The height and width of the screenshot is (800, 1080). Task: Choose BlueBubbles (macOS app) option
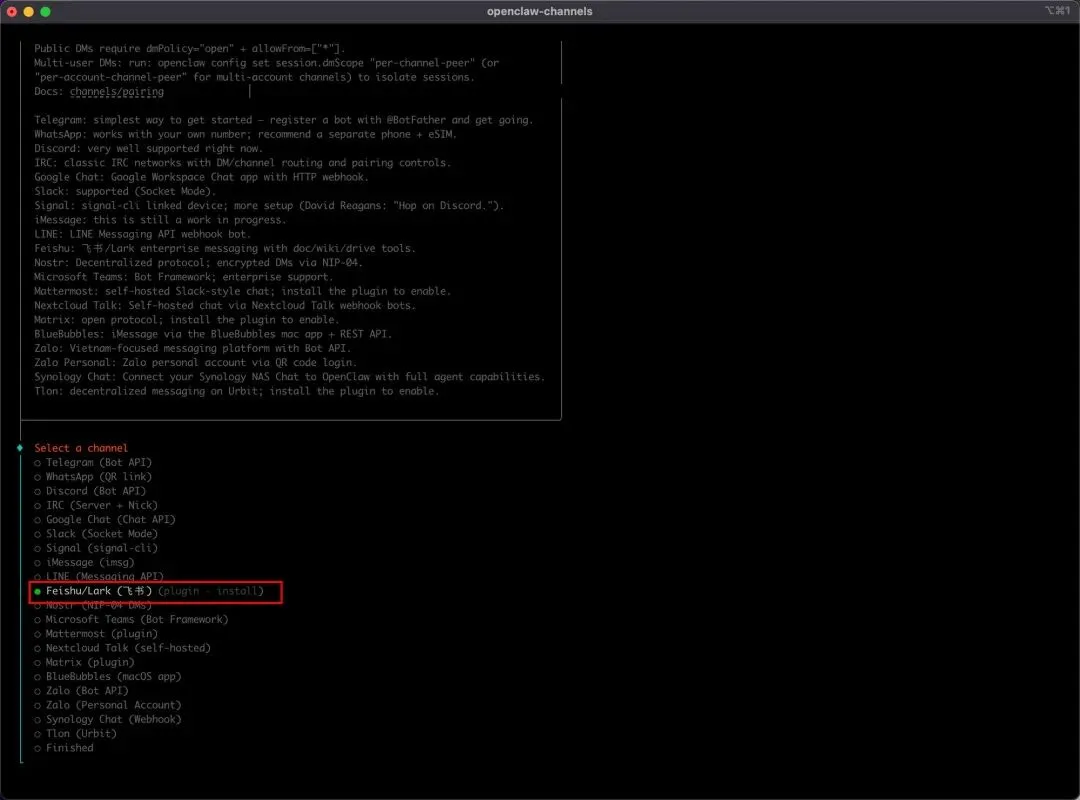(107, 677)
